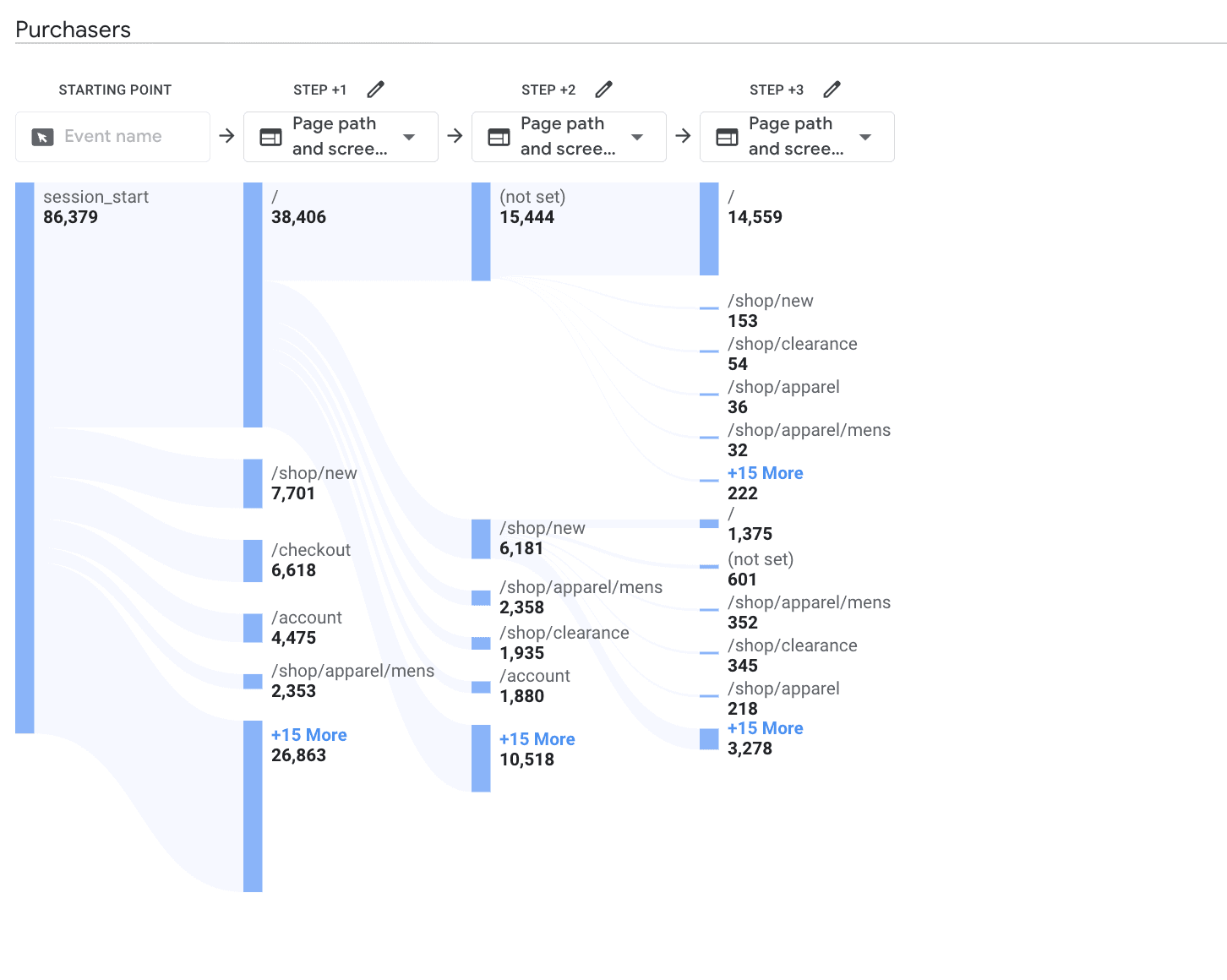This screenshot has width=1227, height=980.
Task: Click the / node with 14,559 in Step +3
Action: (x=709, y=228)
